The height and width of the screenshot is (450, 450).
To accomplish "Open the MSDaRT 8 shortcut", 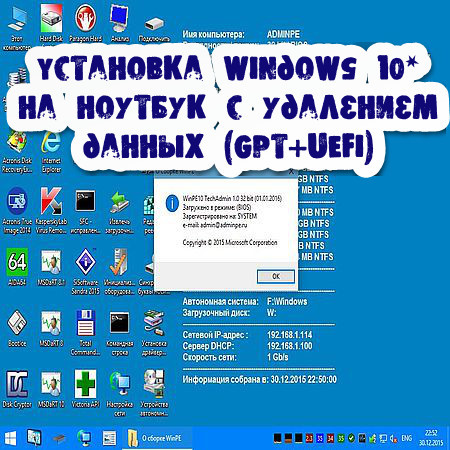I will (51, 329).
